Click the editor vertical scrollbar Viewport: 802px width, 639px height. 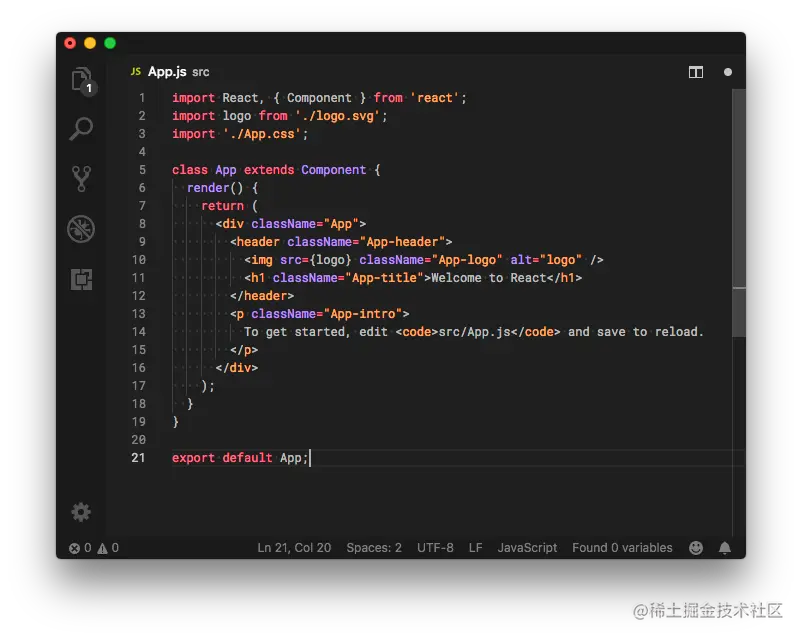(x=739, y=310)
